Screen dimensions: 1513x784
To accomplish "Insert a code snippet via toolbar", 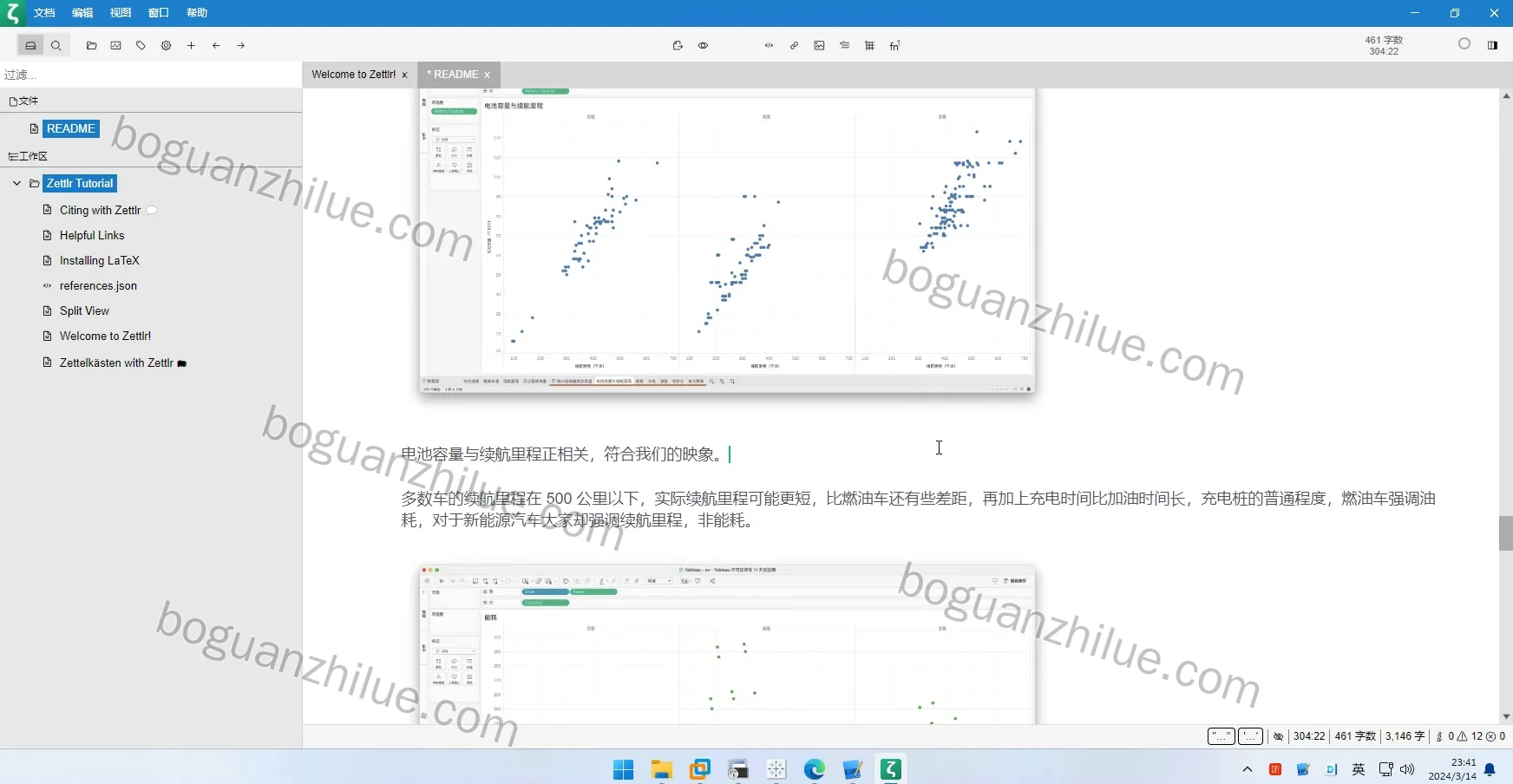I will point(769,45).
